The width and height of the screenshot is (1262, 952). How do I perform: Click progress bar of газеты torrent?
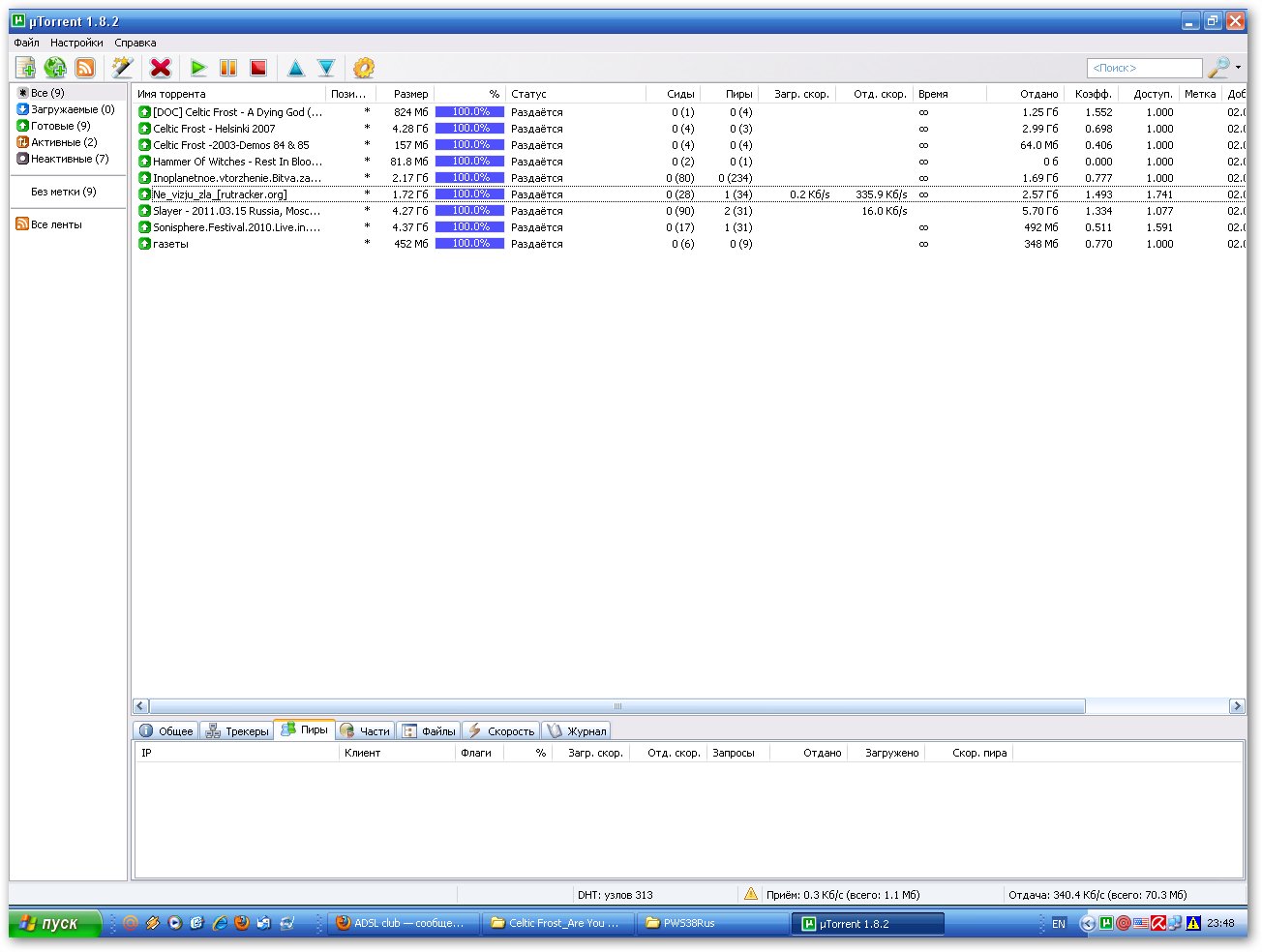point(469,244)
